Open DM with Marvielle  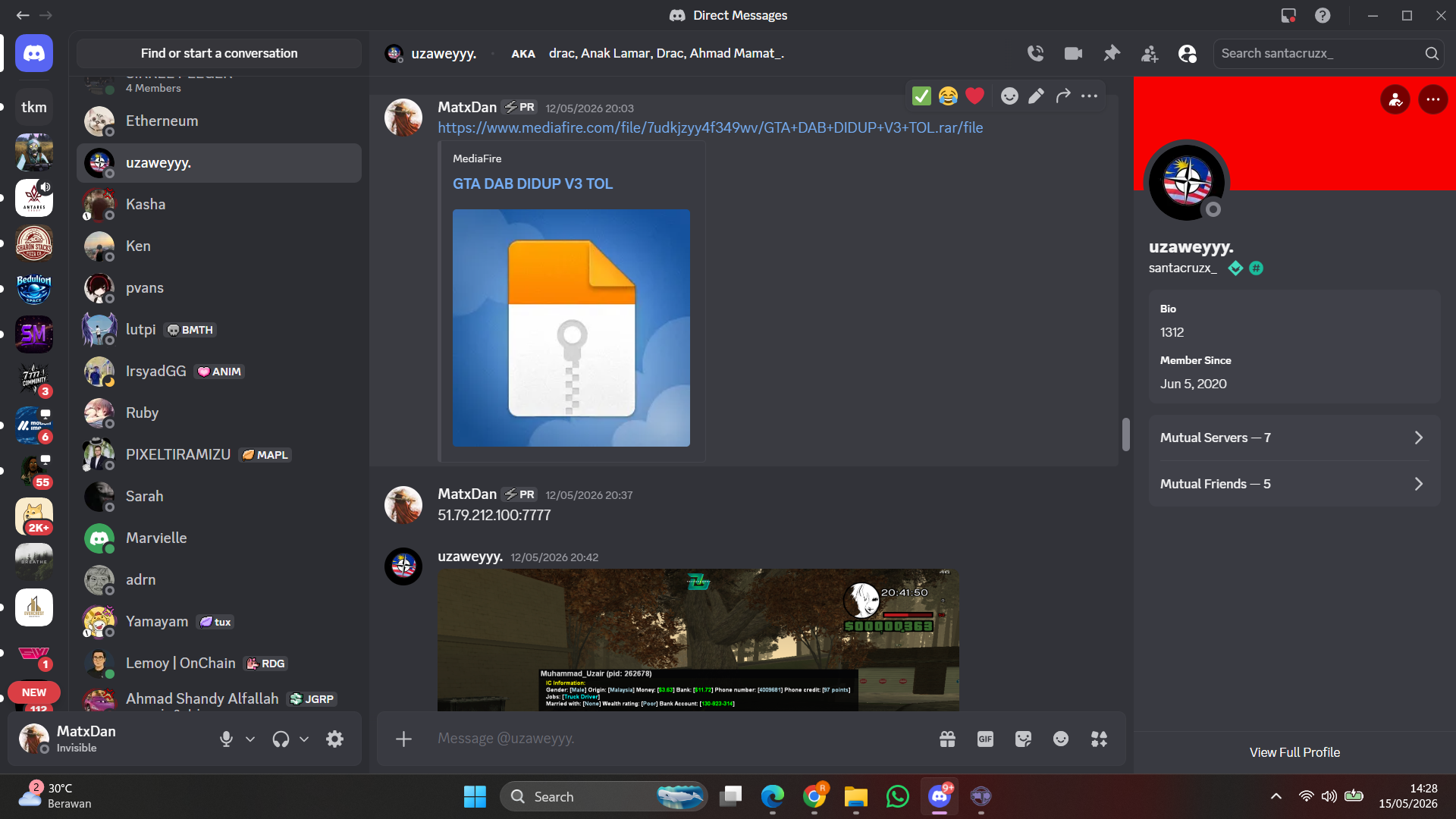[x=219, y=538]
